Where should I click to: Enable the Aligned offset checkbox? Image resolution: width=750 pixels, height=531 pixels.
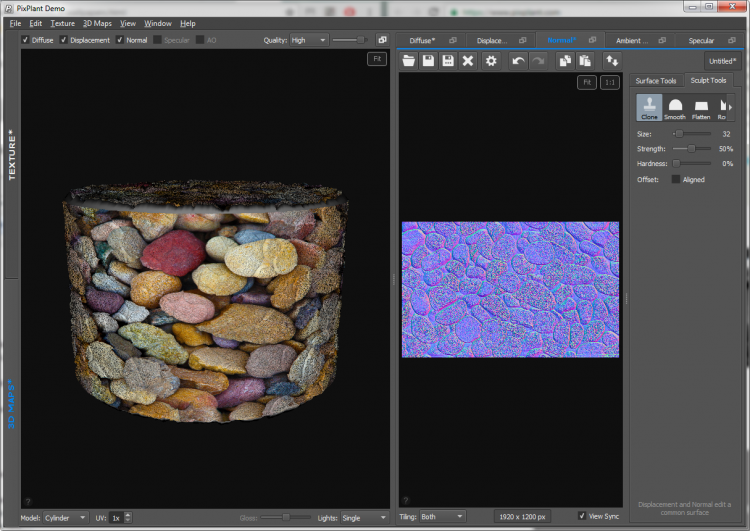point(676,180)
